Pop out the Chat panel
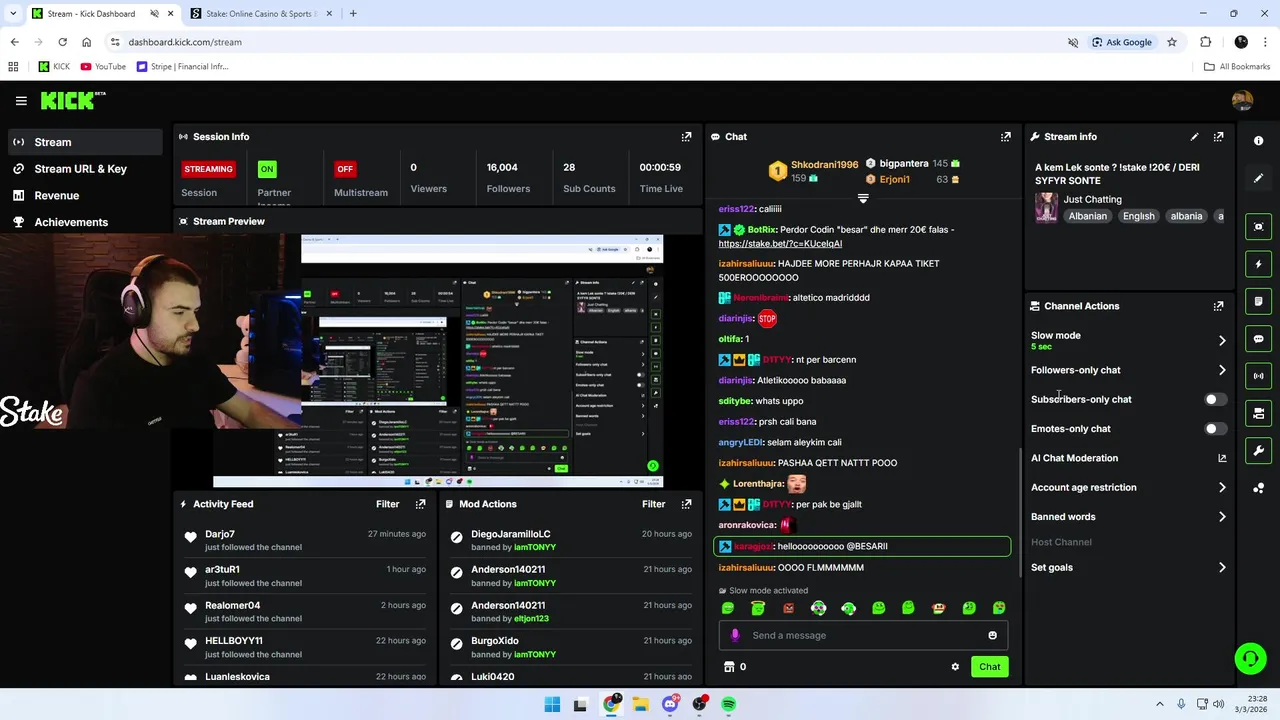This screenshot has width=1280, height=720. pyautogui.click(x=1006, y=137)
